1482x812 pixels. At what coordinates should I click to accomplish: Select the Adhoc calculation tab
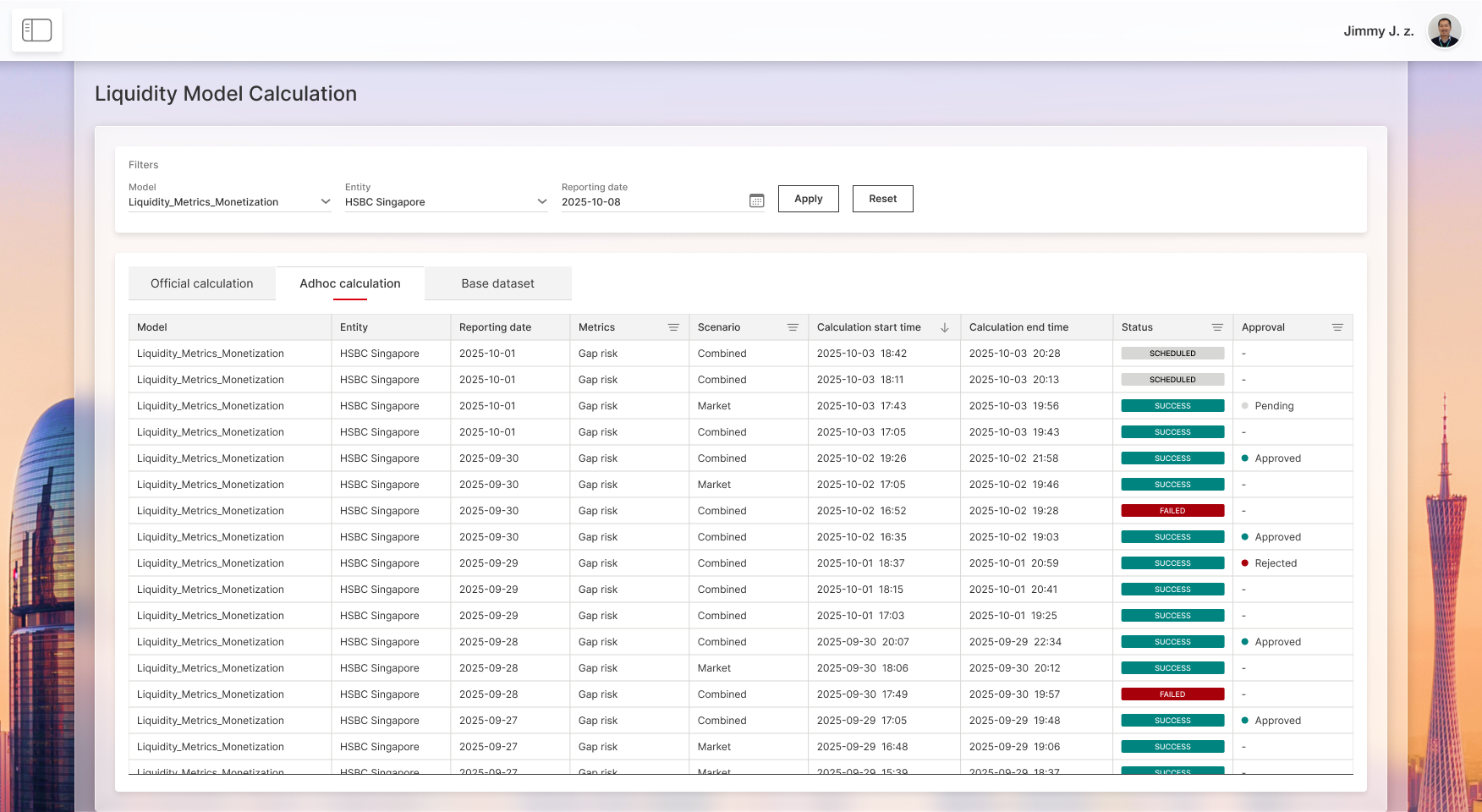coord(350,283)
